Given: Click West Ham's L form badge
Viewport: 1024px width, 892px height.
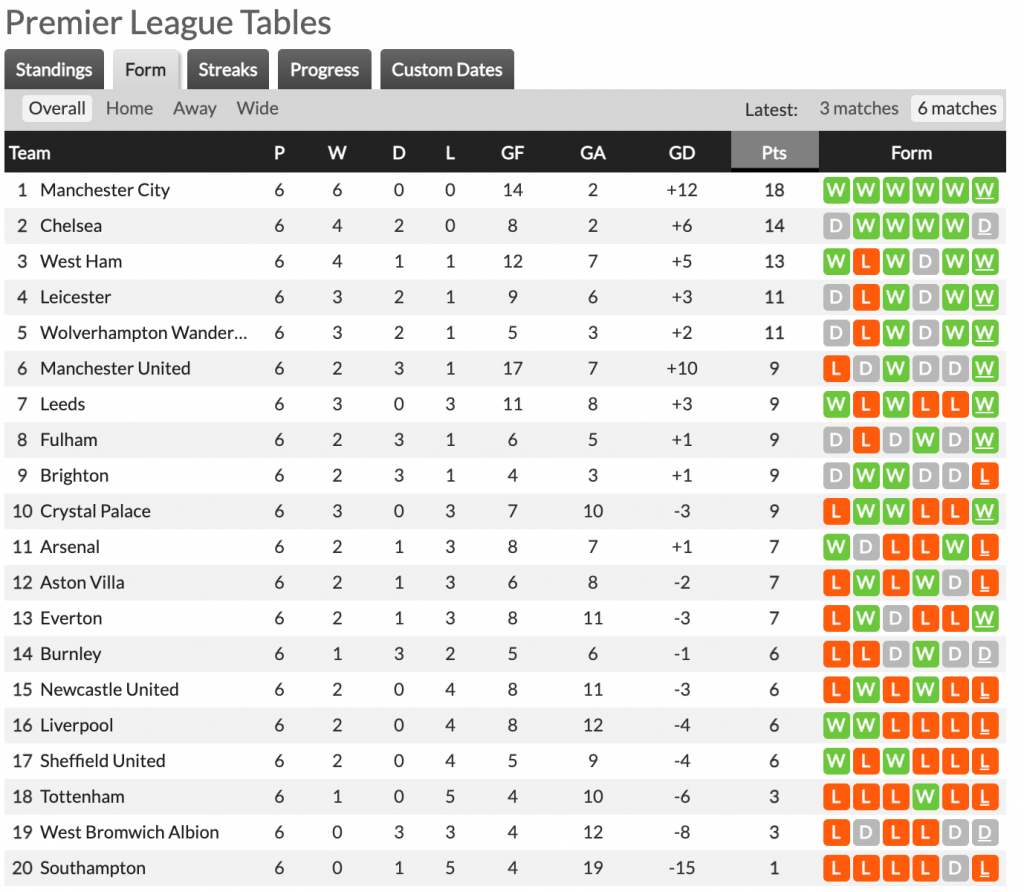Looking at the screenshot, I should [865, 262].
